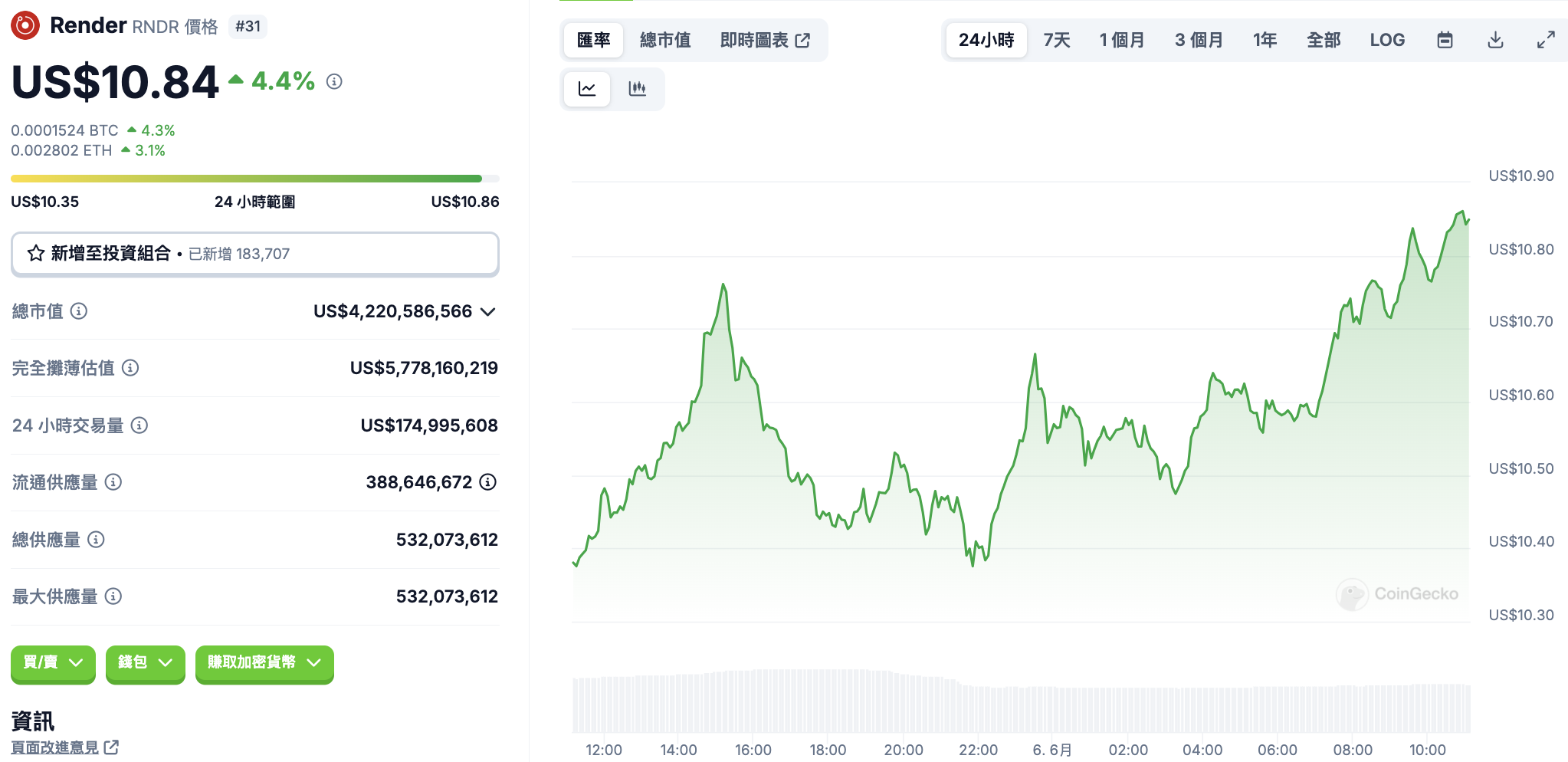Click the 24 小時範圍 price range bar
The height and width of the screenshot is (762, 1568).
pyautogui.click(x=255, y=179)
